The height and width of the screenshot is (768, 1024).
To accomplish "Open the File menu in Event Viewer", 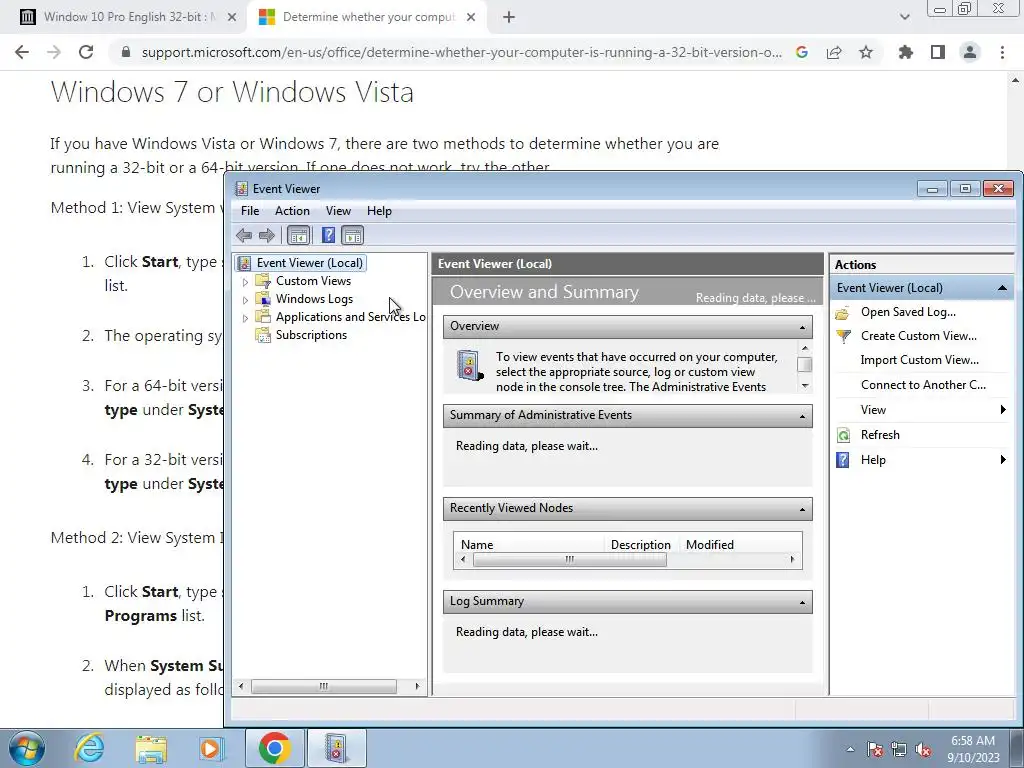I will click(x=249, y=211).
